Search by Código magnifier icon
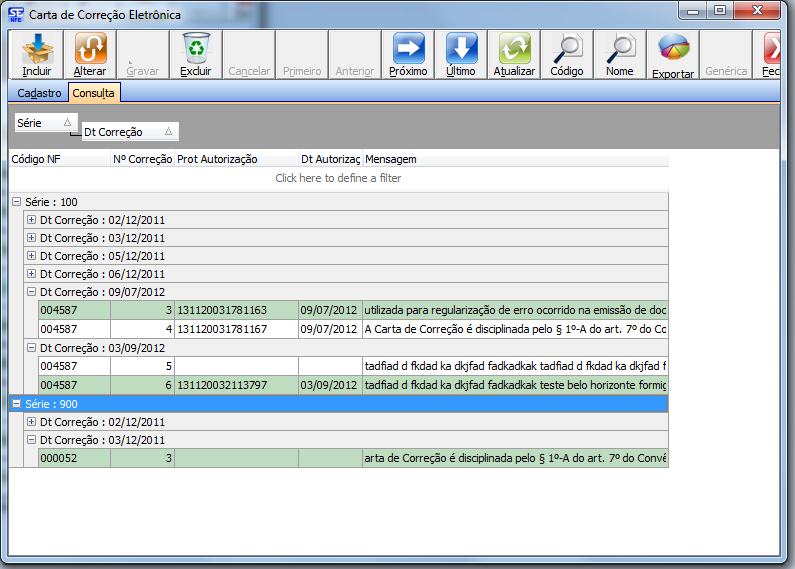The width and height of the screenshot is (795, 569). tap(567, 49)
